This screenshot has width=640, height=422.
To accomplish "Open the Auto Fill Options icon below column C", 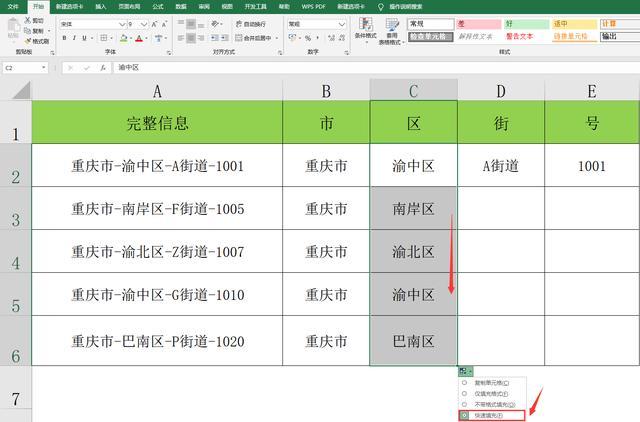I will click(x=466, y=371).
